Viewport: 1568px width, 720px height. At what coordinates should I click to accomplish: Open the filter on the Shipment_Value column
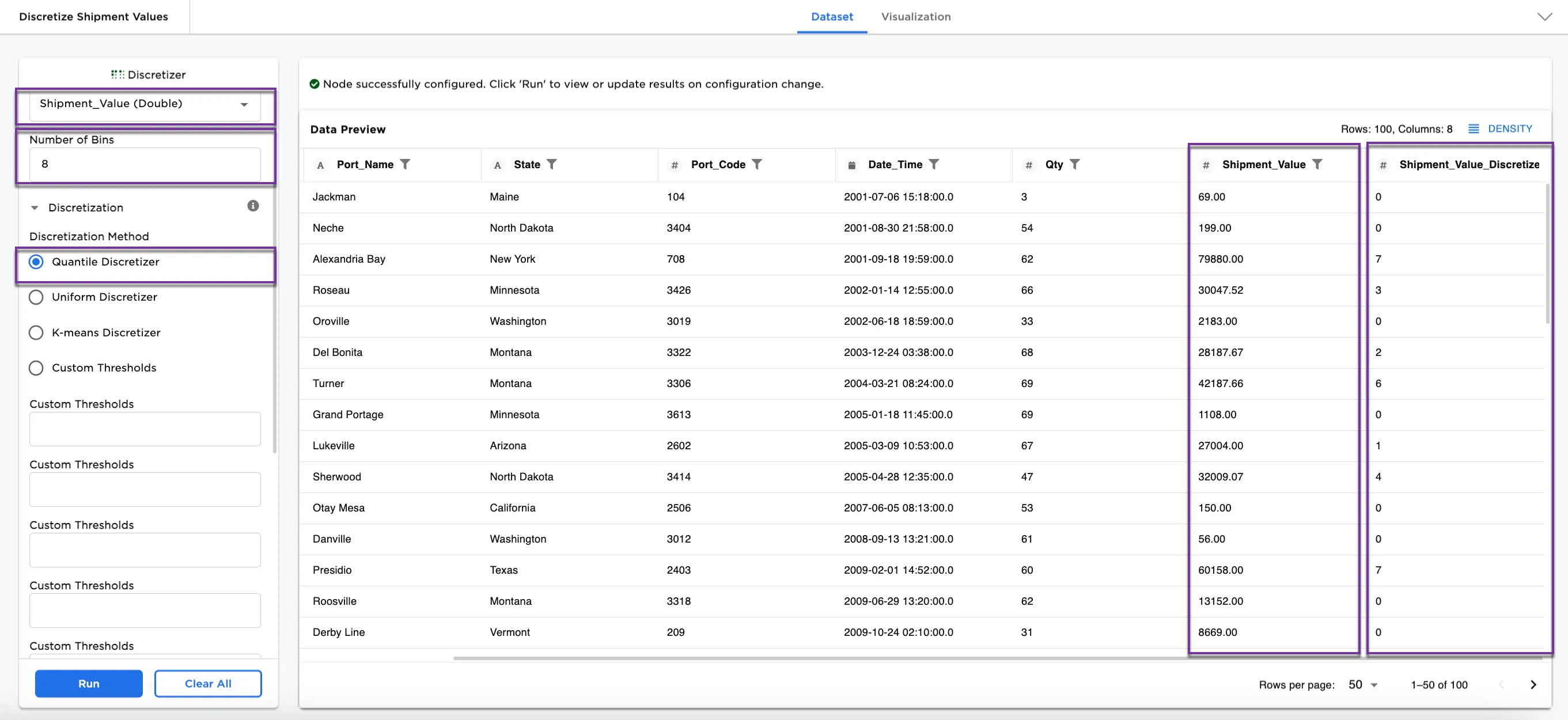pyautogui.click(x=1318, y=164)
